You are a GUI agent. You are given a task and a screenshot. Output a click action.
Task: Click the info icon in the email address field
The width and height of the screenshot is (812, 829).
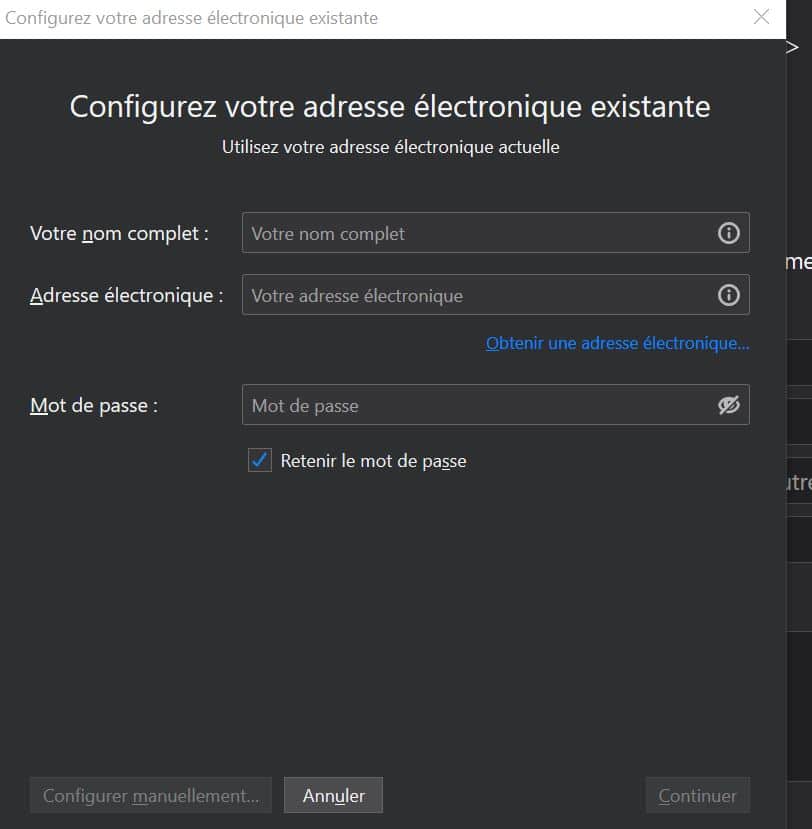[x=728, y=295]
